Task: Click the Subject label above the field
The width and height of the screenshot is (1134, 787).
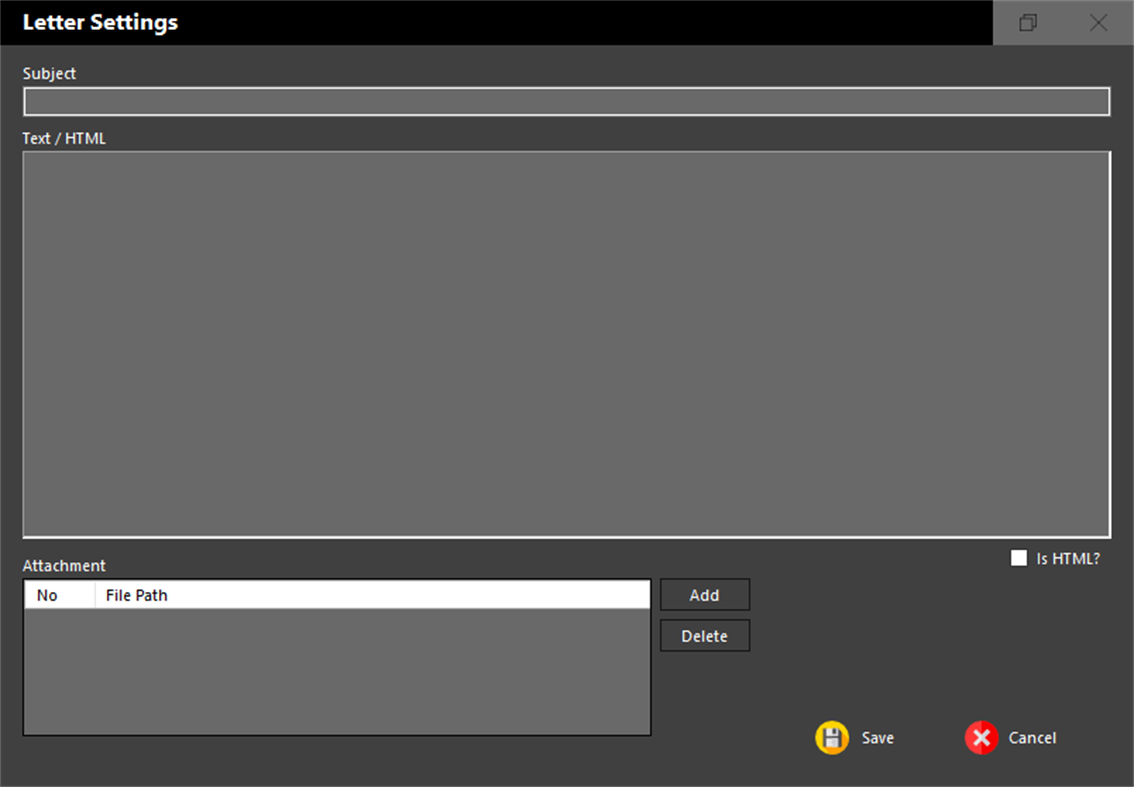Action: (48, 73)
